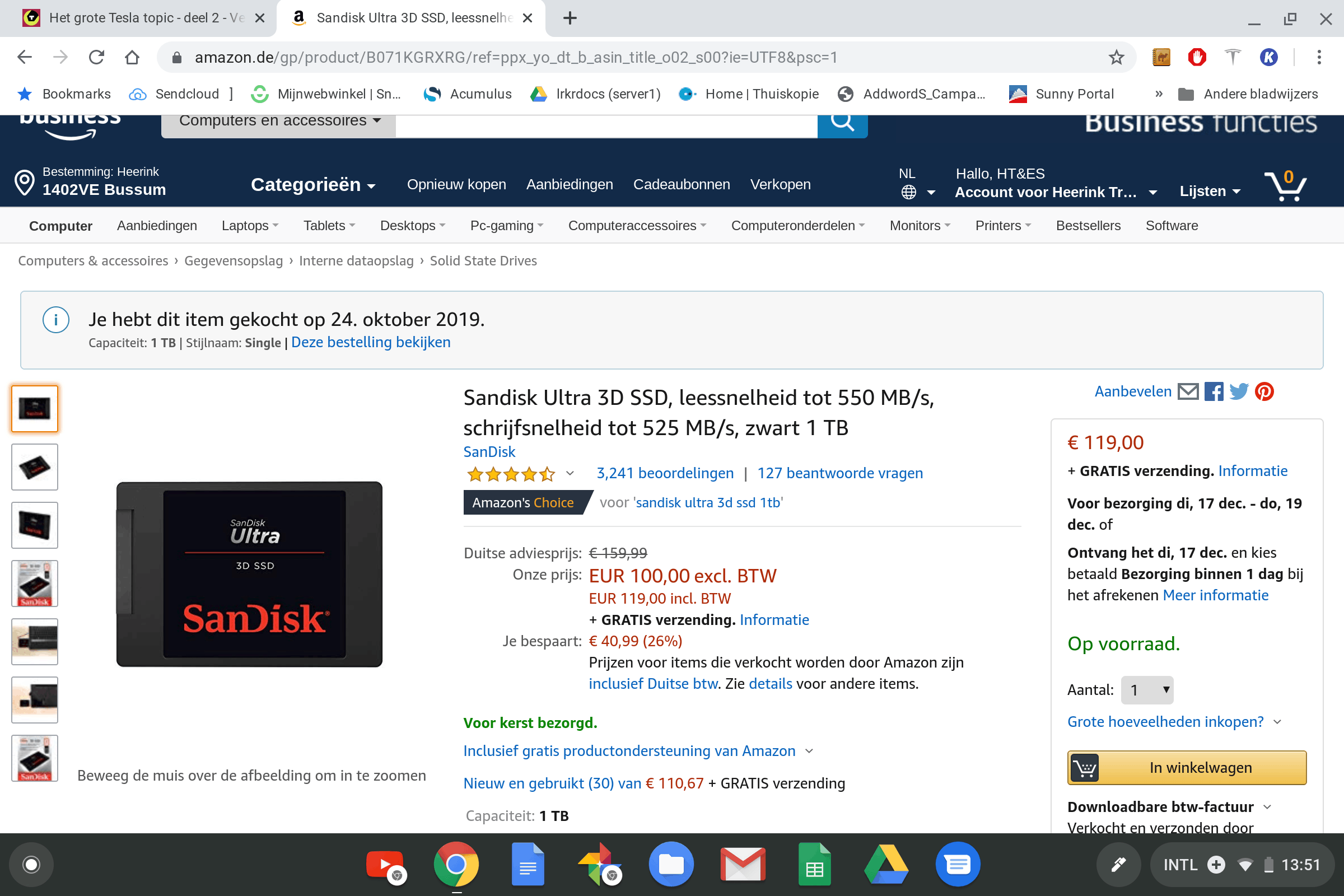Open Gmail from the shelf
This screenshot has width=1344, height=896.
point(743,864)
